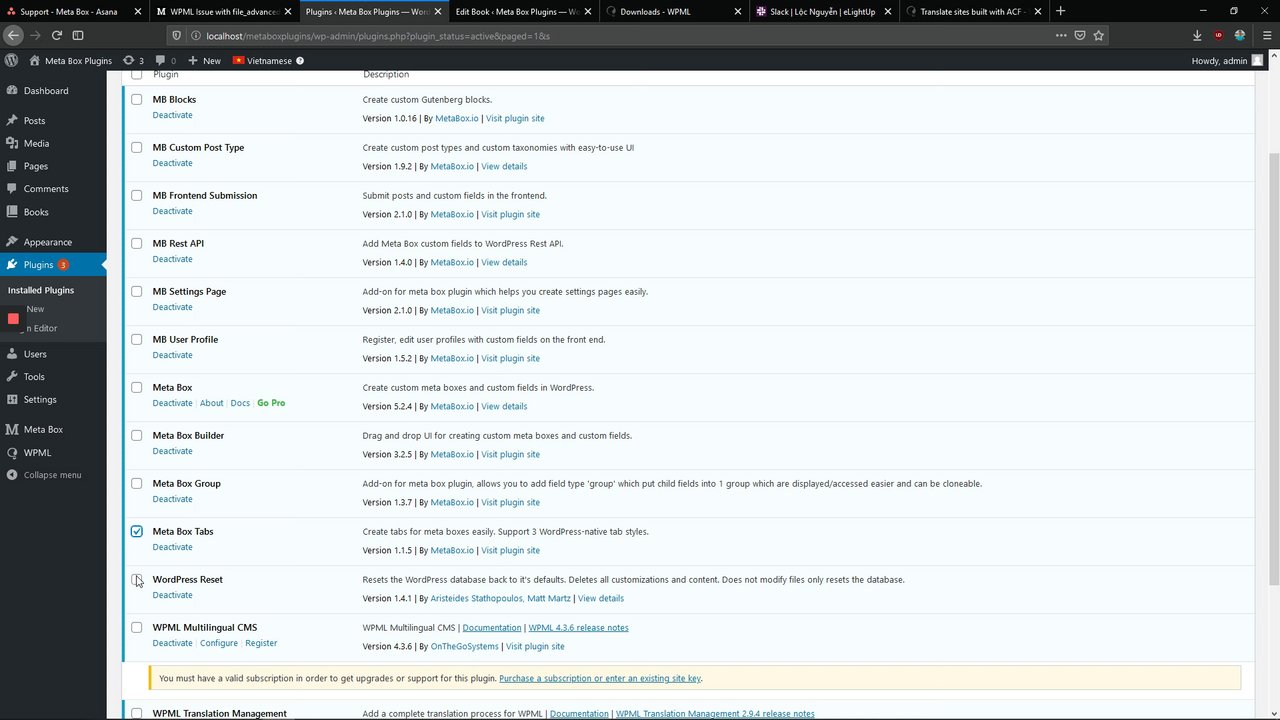Uncheck the Meta Box Tabs checkbox
This screenshot has width=1280, height=720.
[x=137, y=531]
